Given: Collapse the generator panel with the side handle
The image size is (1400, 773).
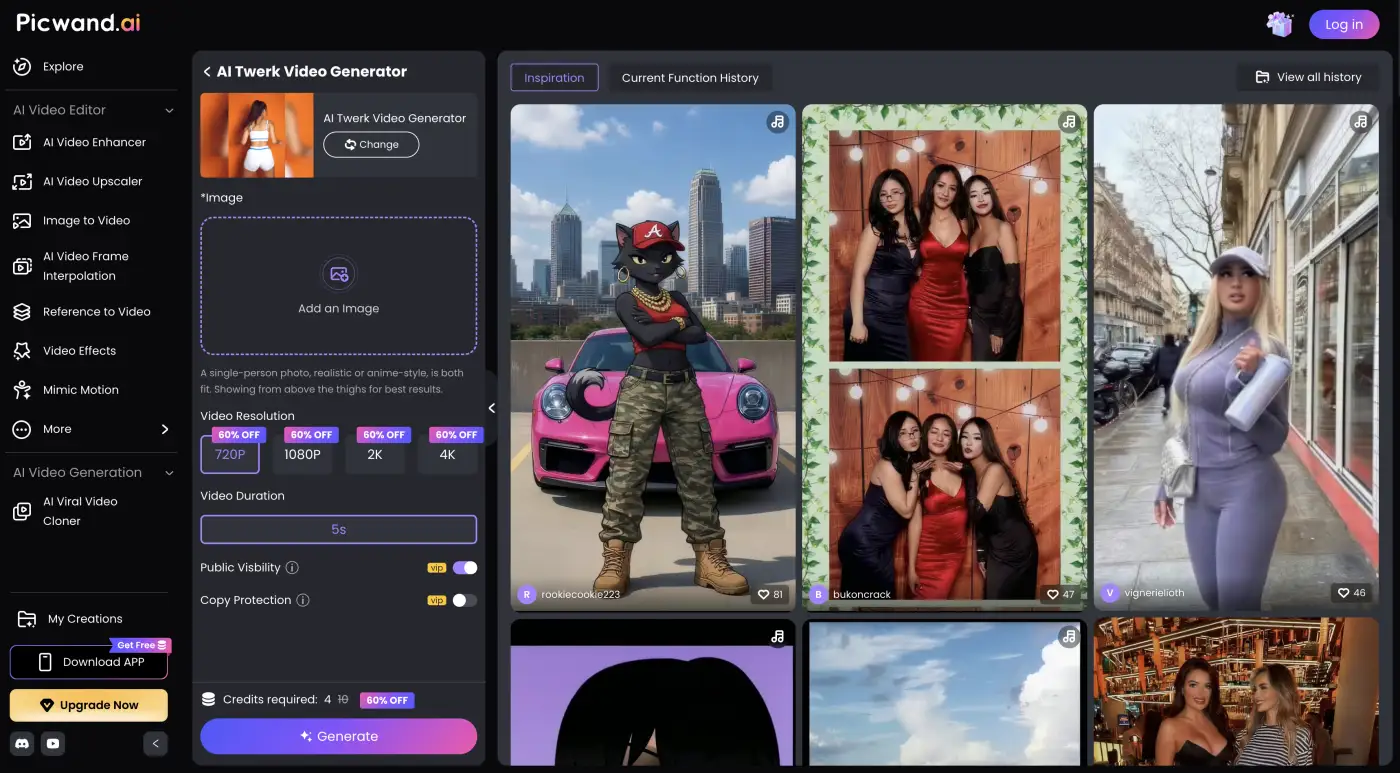Looking at the screenshot, I should tap(491, 408).
